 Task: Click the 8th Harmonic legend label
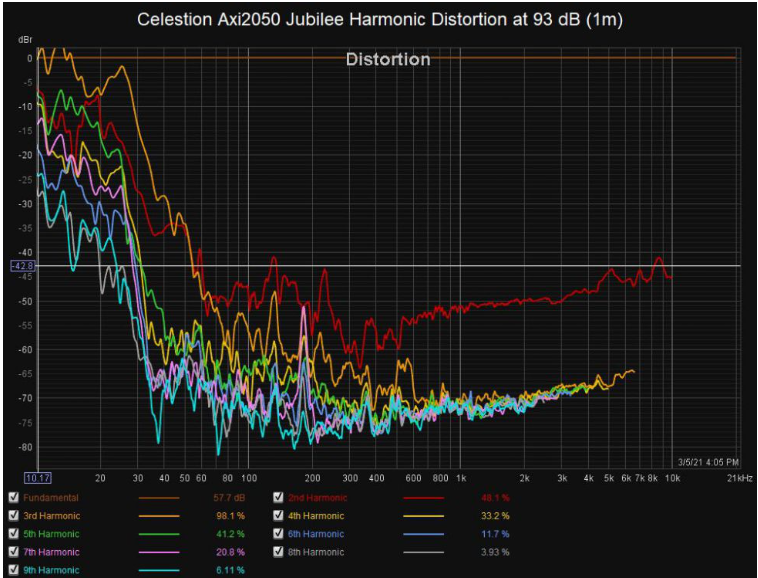click(316, 552)
